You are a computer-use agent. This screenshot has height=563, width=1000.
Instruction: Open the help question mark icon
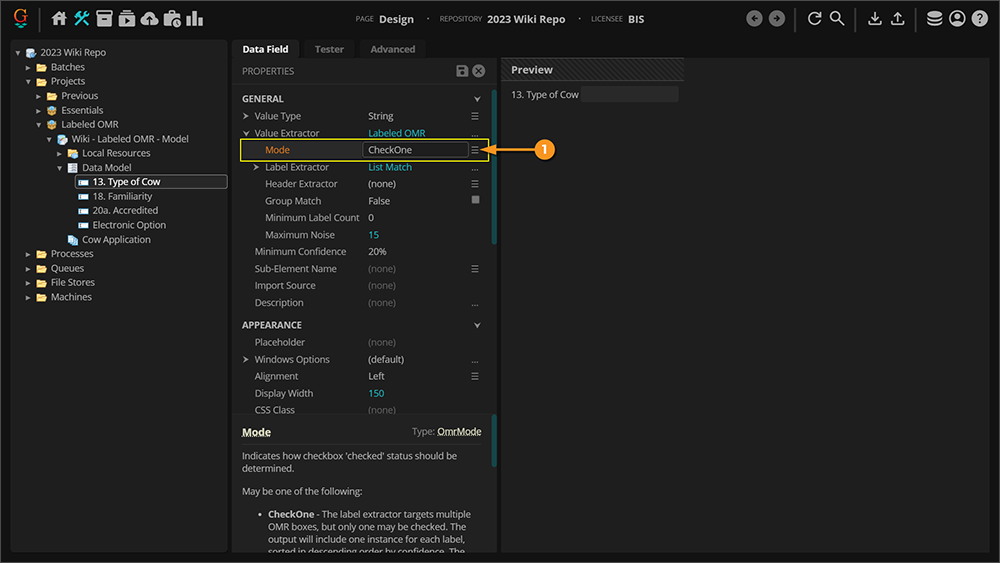coord(979,19)
